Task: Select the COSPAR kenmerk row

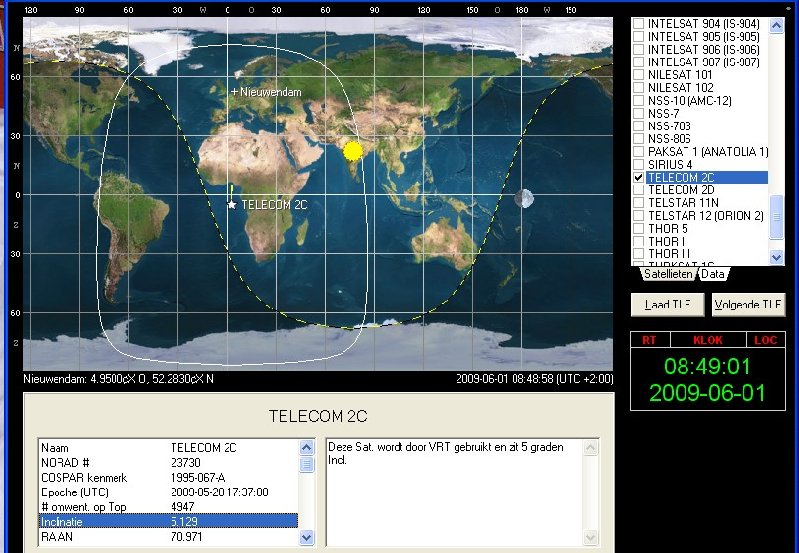Action: coord(168,478)
